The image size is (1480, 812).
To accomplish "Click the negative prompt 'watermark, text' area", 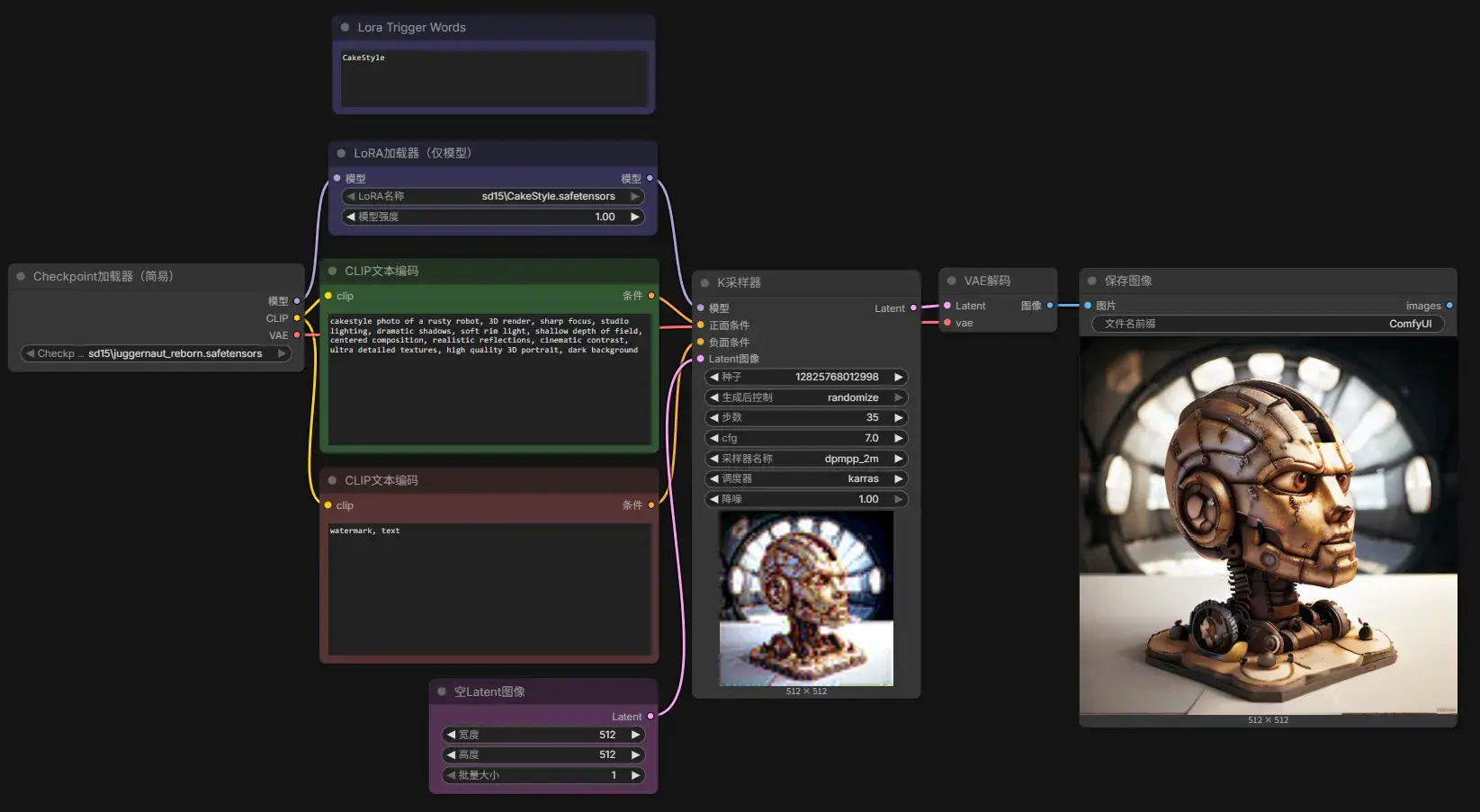I will (x=489, y=589).
